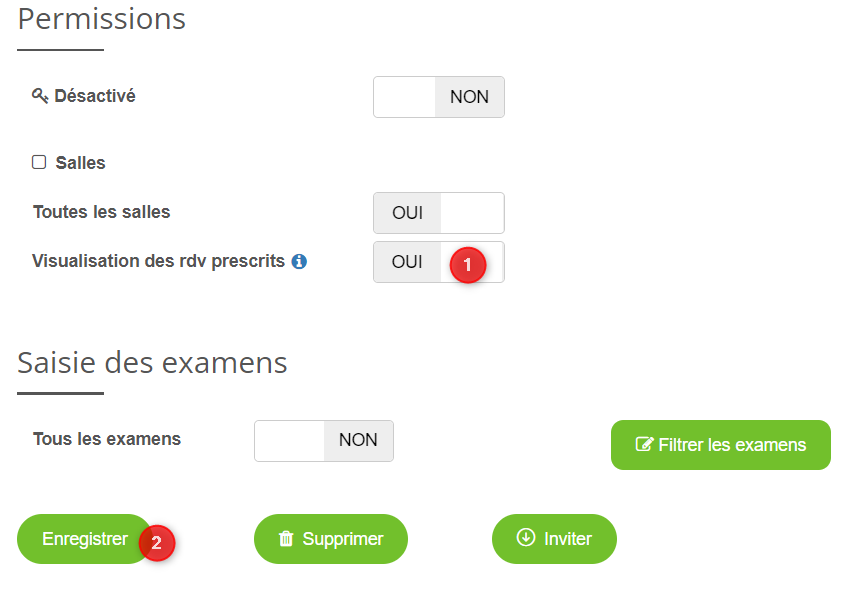This screenshot has height=608, width=848.
Task: Enable the Tous les examens toggle
Action: tap(323, 441)
